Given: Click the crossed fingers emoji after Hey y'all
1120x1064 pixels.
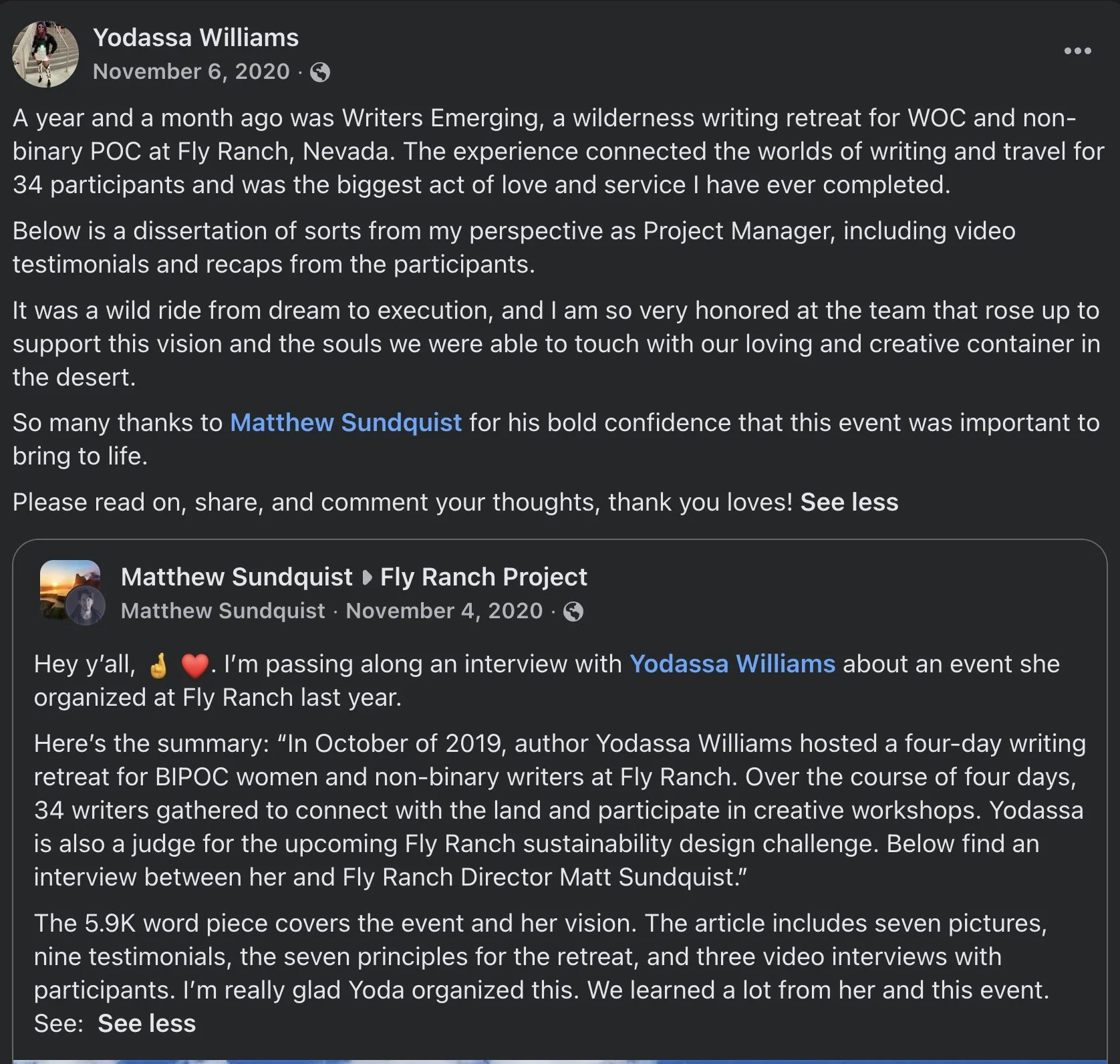Looking at the screenshot, I should click(158, 666).
